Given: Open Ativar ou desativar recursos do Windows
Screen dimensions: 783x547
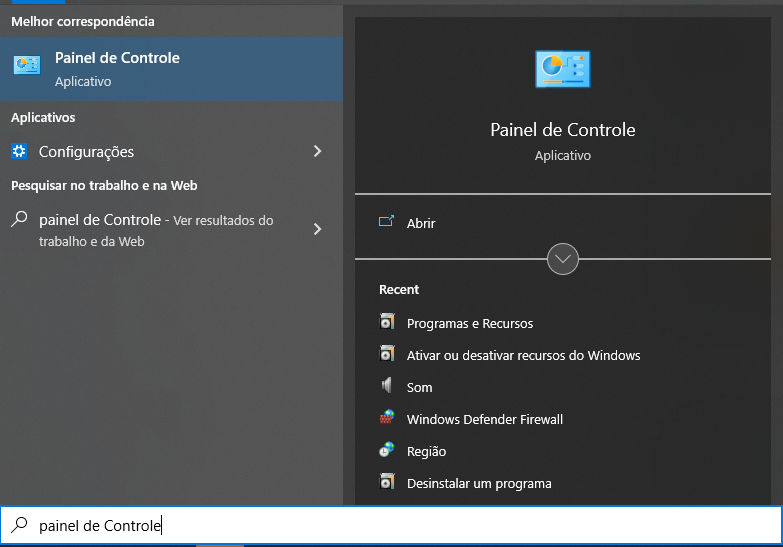Looking at the screenshot, I should 523,355.
